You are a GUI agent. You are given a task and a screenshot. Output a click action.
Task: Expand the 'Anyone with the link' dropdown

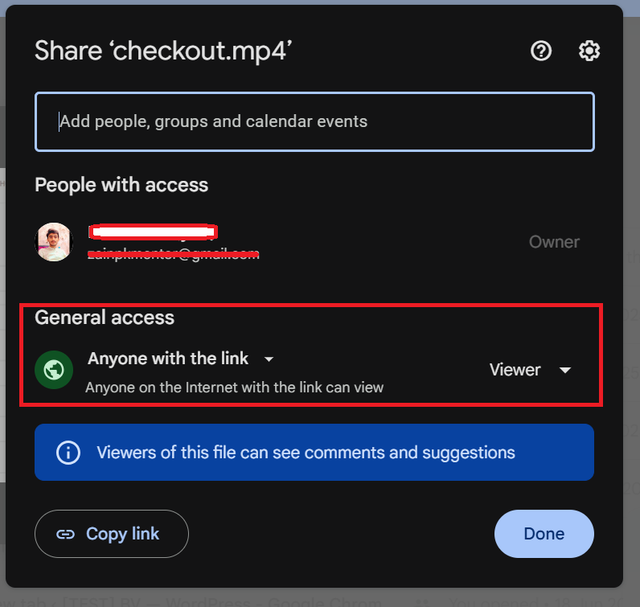(x=181, y=358)
